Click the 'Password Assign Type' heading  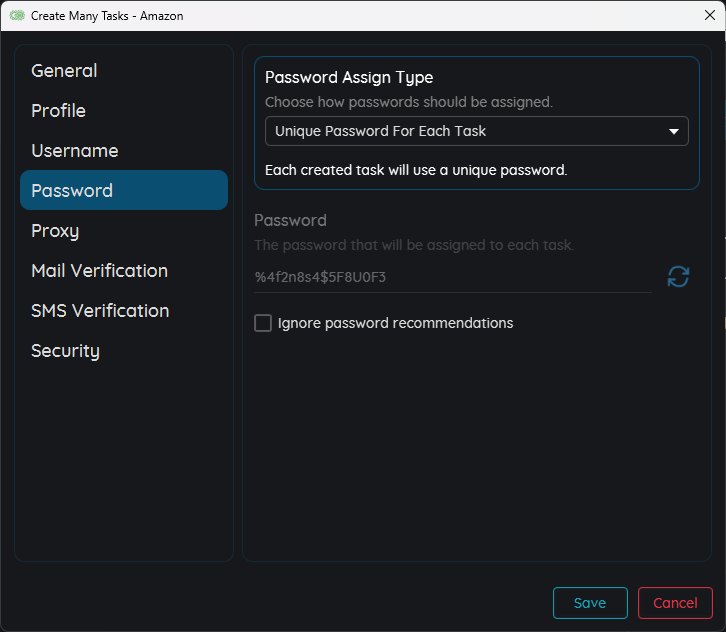(349, 78)
